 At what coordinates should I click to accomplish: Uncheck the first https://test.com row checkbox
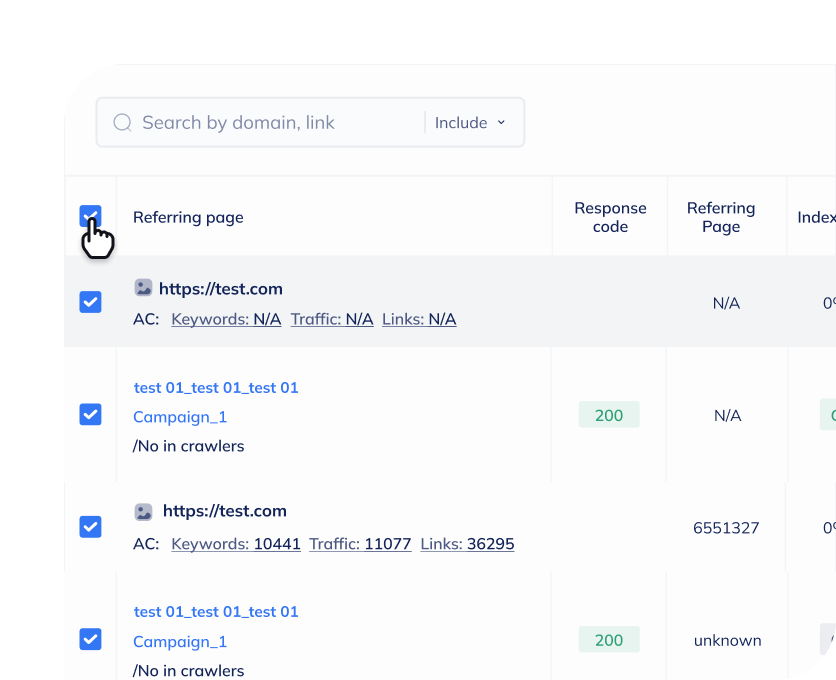point(90,302)
